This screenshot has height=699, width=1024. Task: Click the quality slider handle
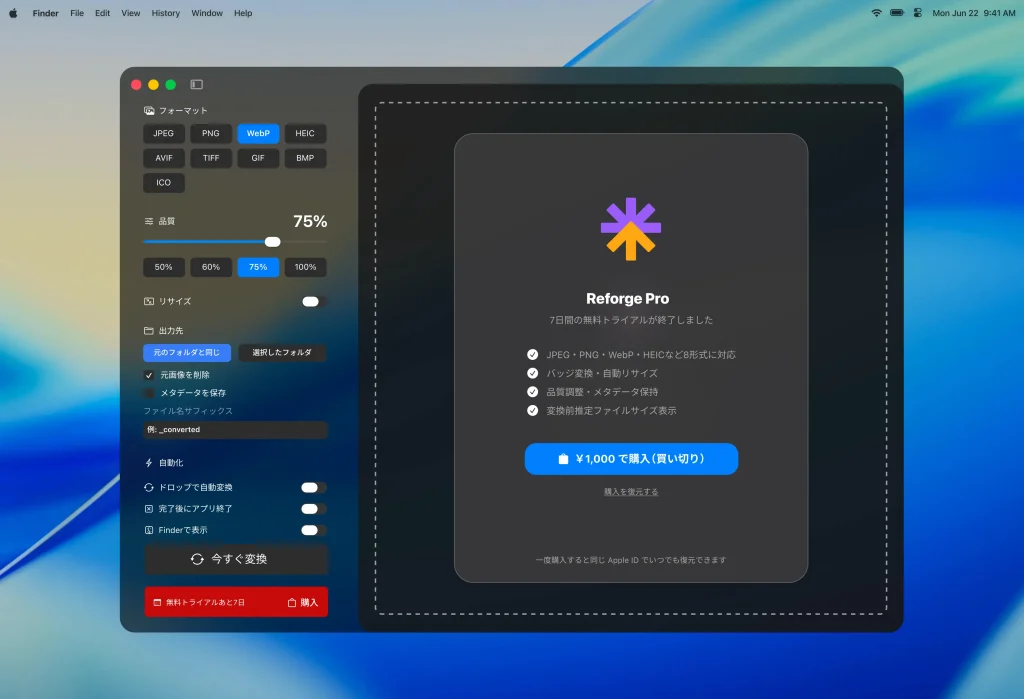click(272, 241)
